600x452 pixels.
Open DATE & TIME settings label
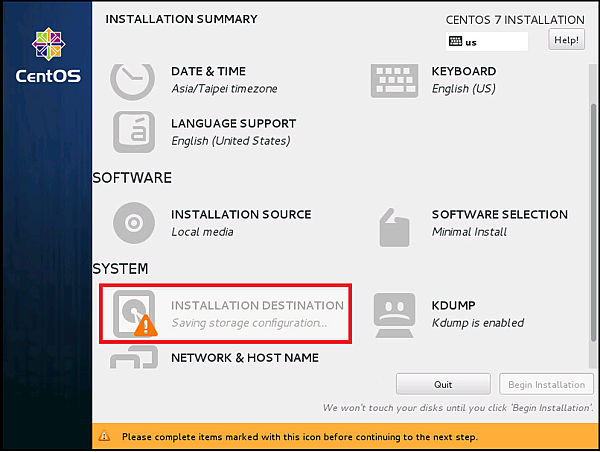pyautogui.click(x=209, y=71)
